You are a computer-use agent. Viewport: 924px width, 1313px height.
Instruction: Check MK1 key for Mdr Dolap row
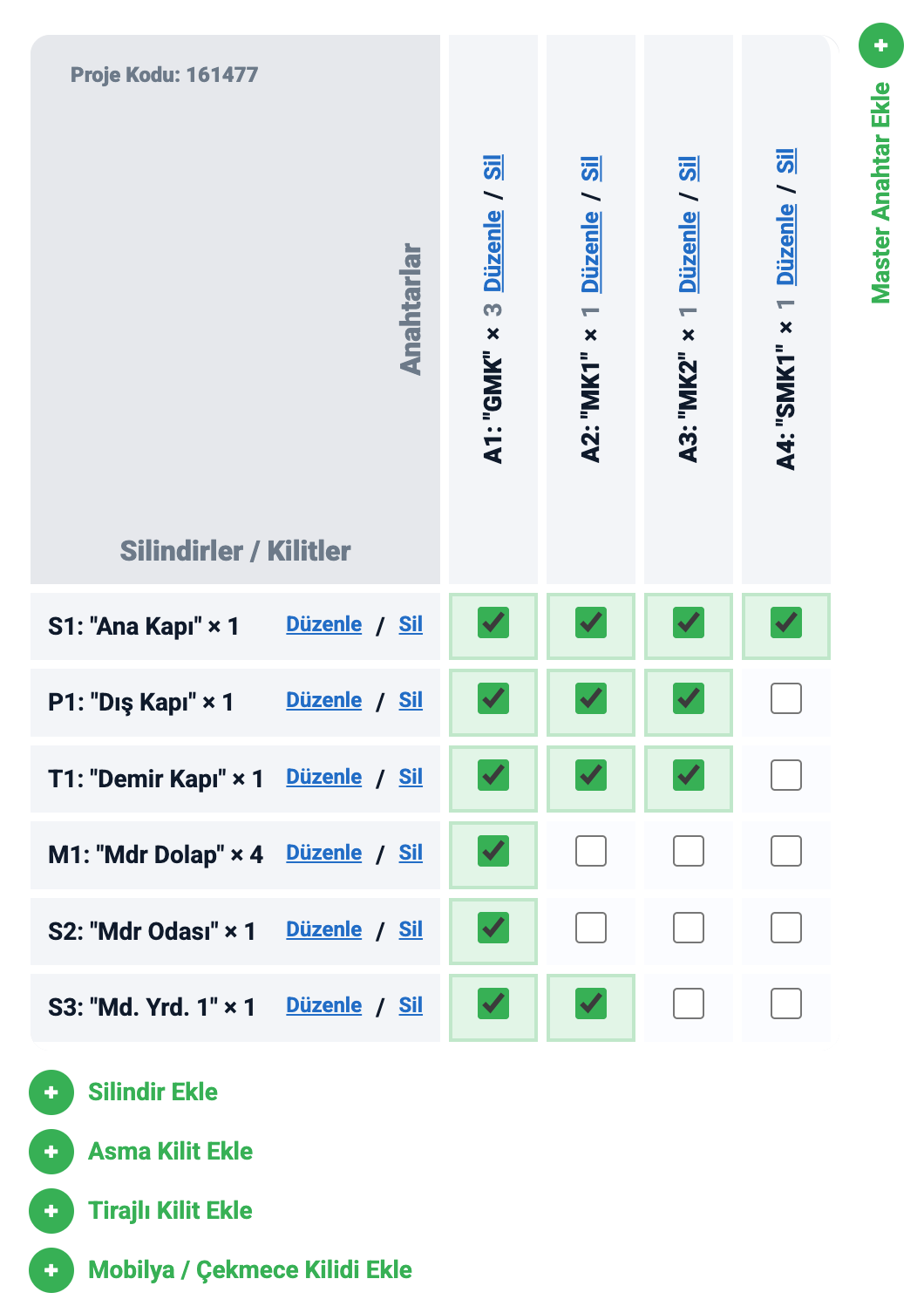(x=591, y=852)
